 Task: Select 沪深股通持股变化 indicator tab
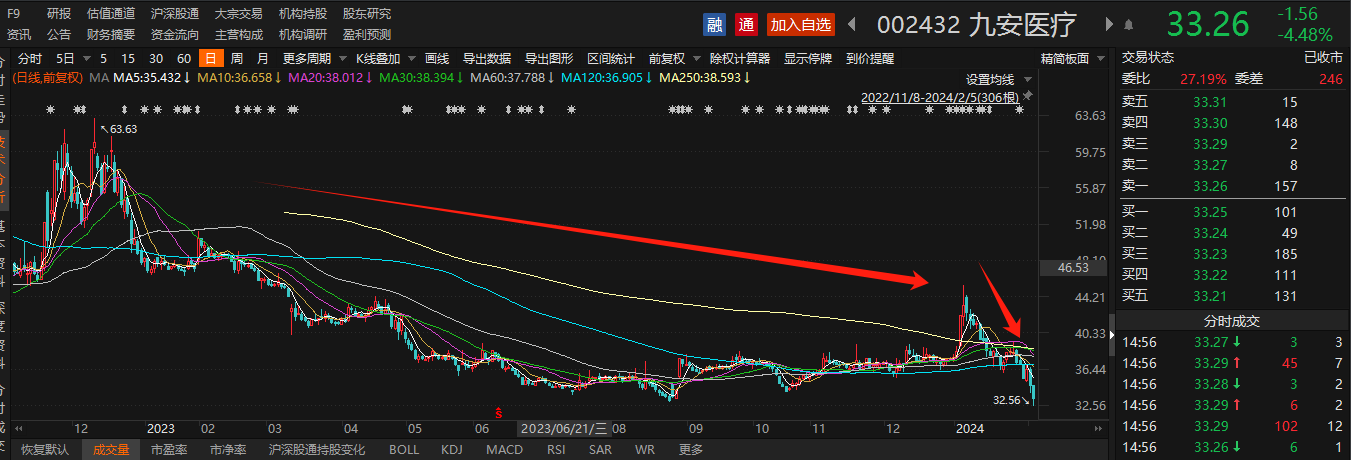(x=317, y=450)
